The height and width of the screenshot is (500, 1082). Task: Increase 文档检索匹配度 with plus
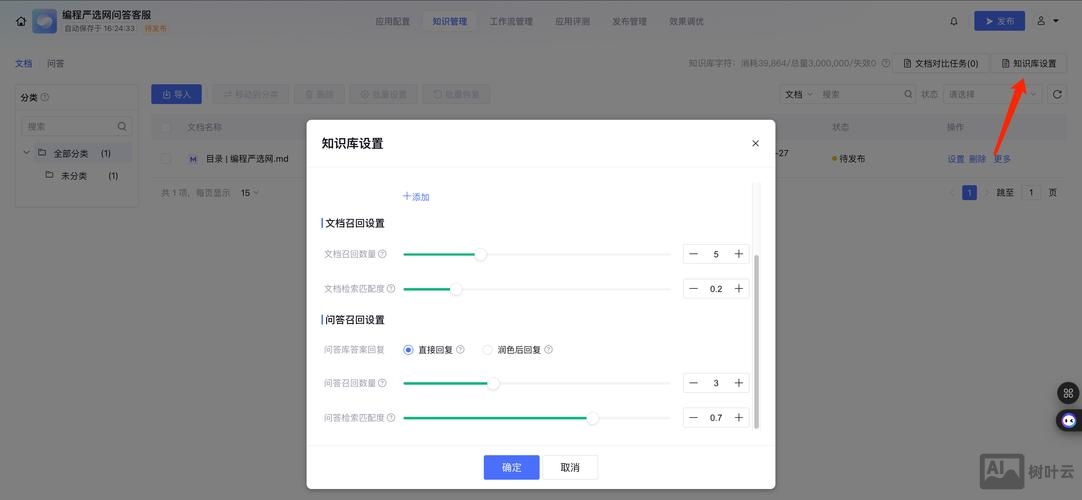[x=738, y=288]
